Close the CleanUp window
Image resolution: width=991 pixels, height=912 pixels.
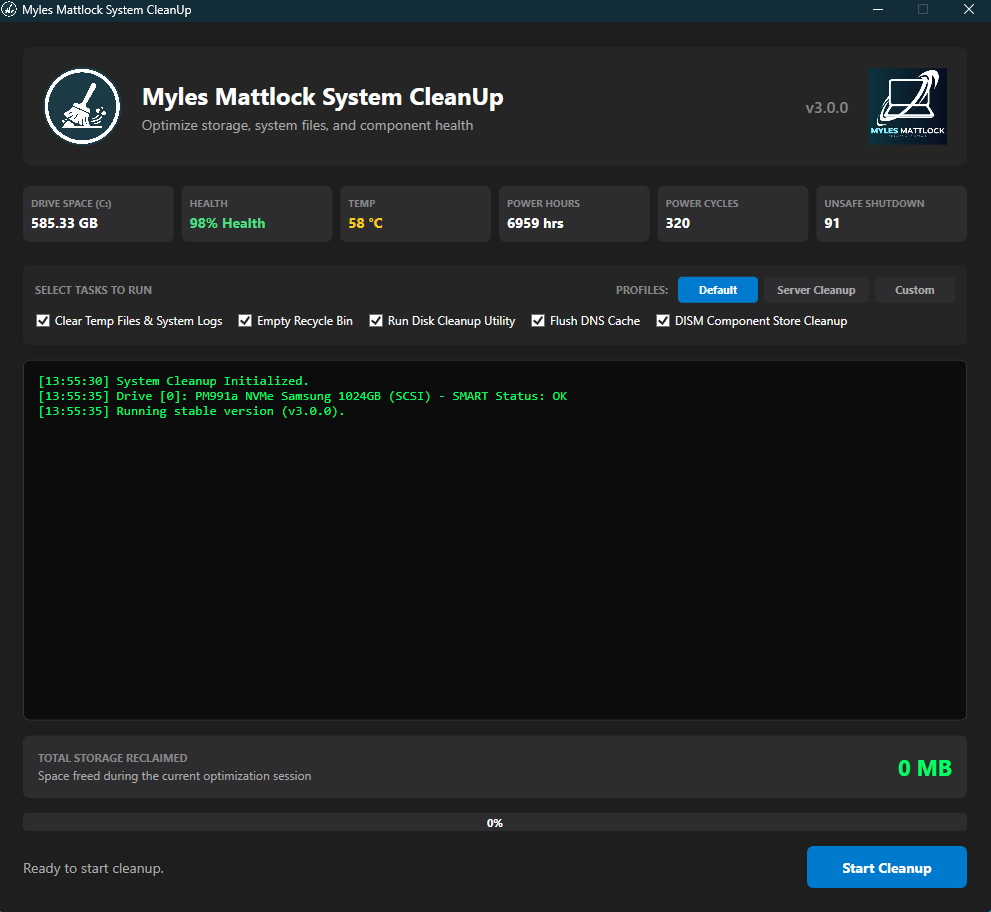968,9
